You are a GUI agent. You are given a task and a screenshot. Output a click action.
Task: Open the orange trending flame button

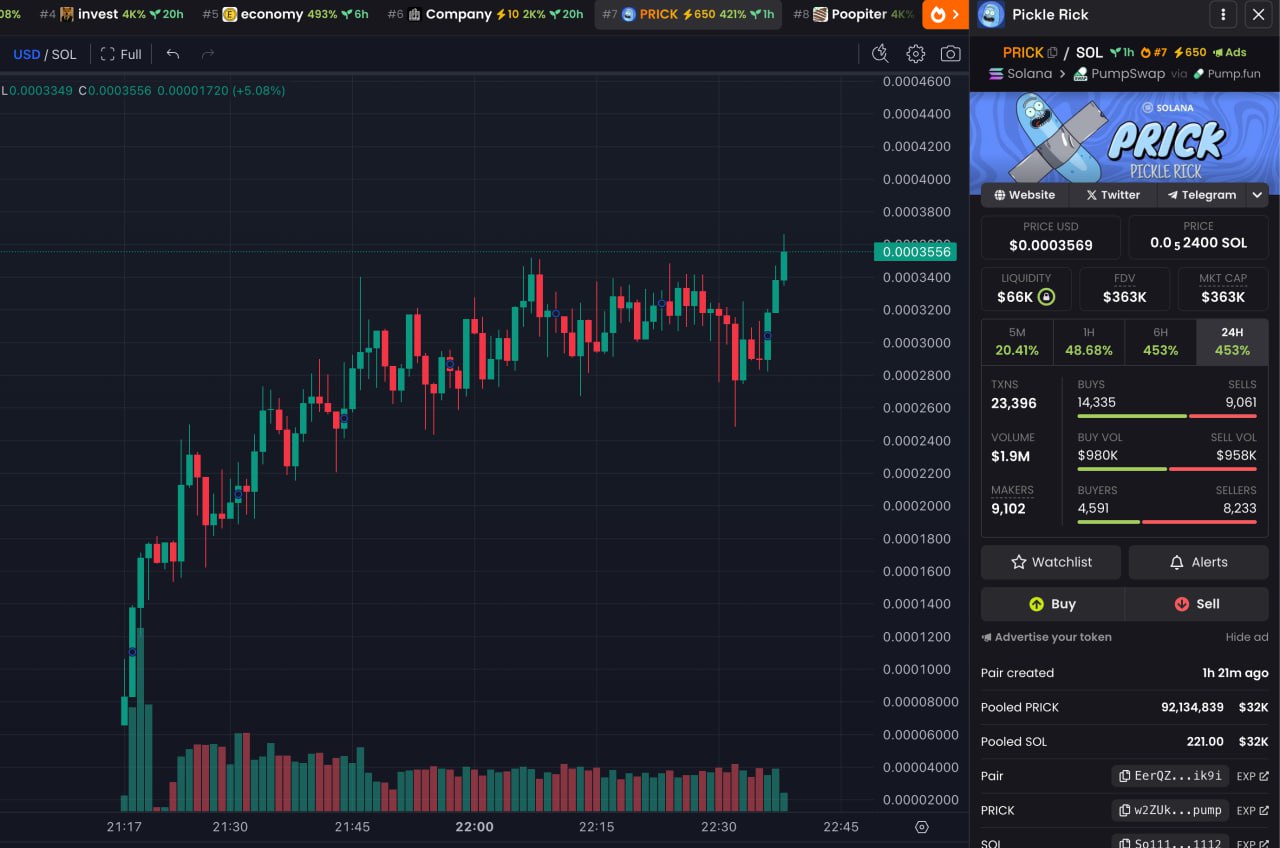coord(945,15)
